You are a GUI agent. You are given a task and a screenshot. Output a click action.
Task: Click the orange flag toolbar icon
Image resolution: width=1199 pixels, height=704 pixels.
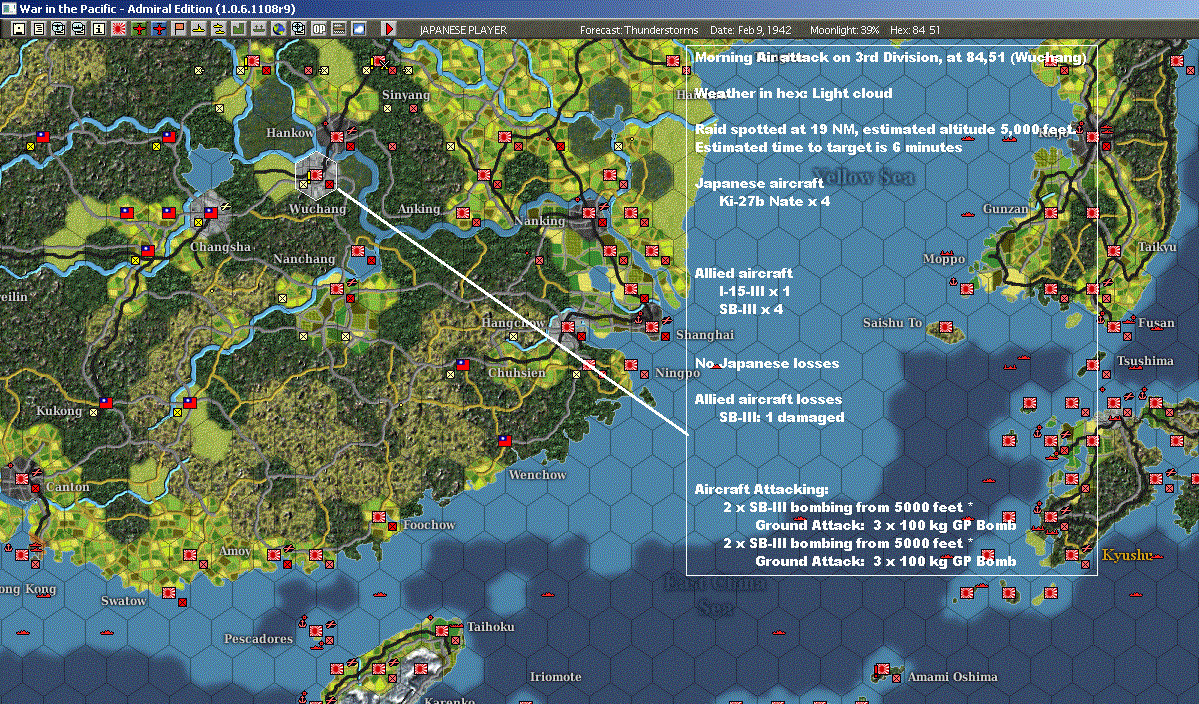coord(178,29)
